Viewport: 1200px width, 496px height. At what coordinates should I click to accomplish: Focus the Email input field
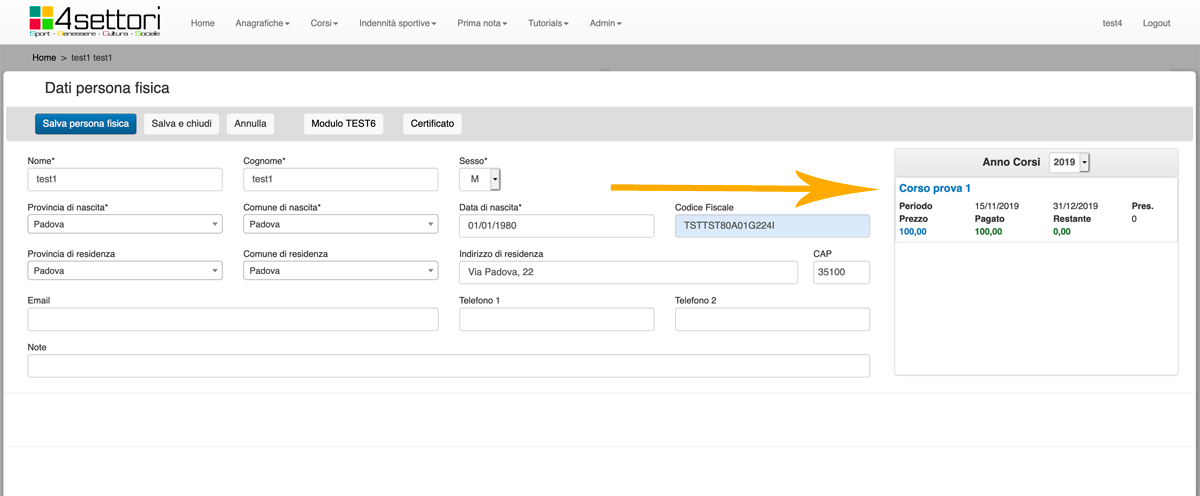coord(233,319)
